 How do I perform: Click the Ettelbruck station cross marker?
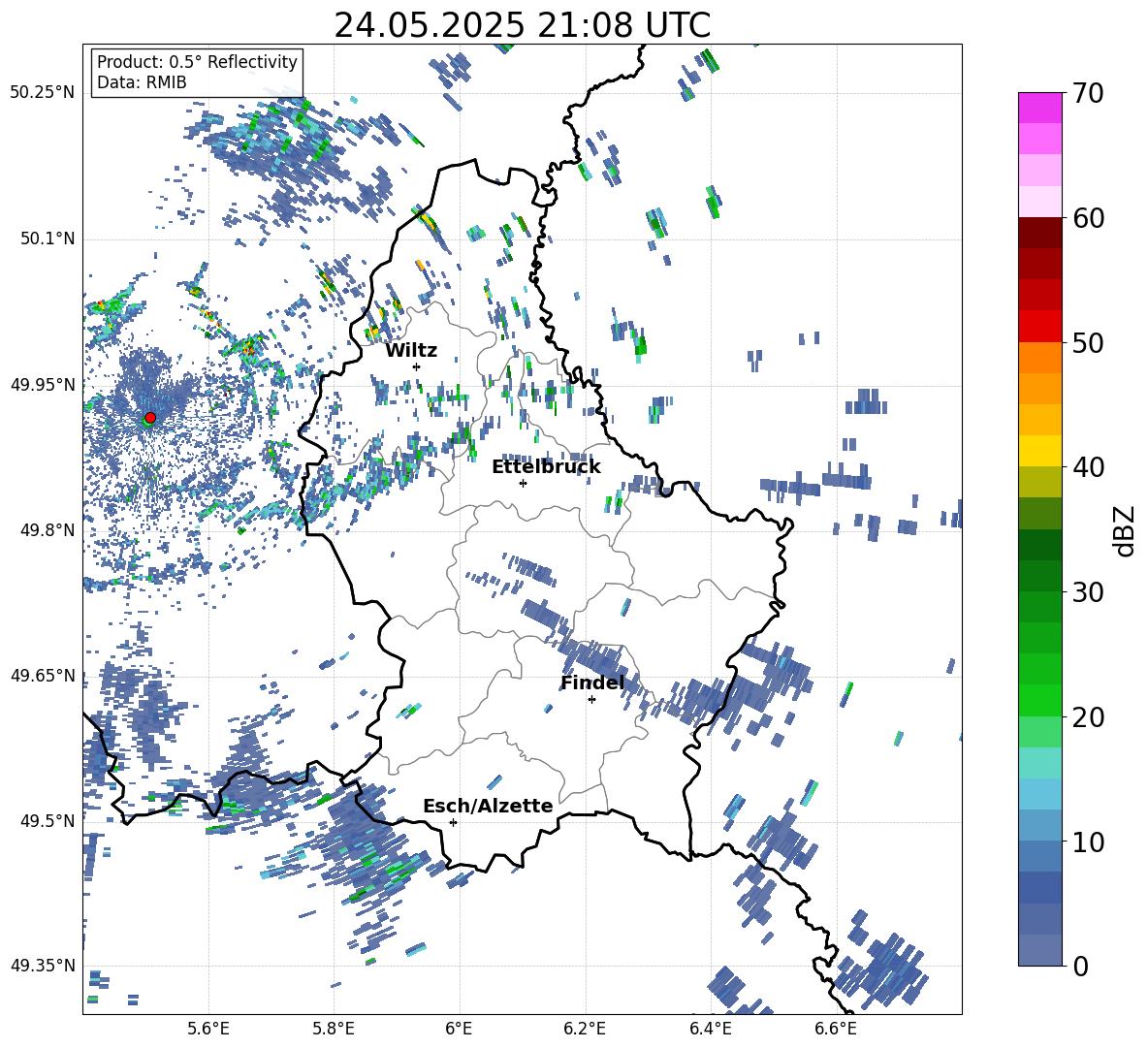(523, 483)
